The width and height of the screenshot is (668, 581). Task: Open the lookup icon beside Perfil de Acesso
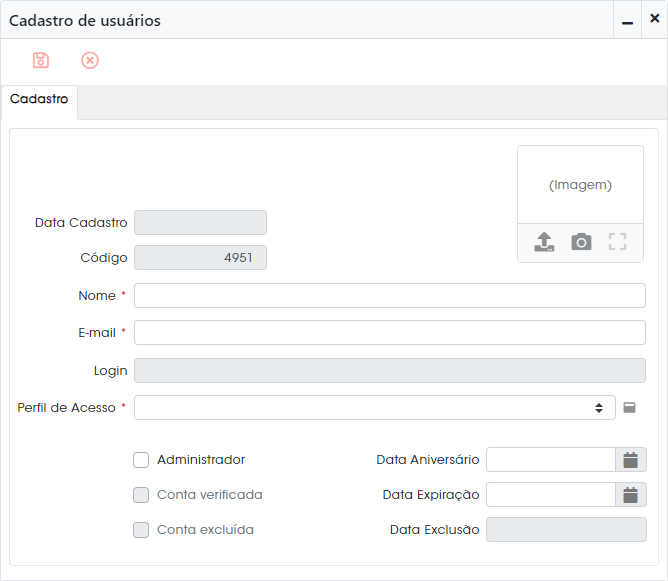pyautogui.click(x=629, y=408)
